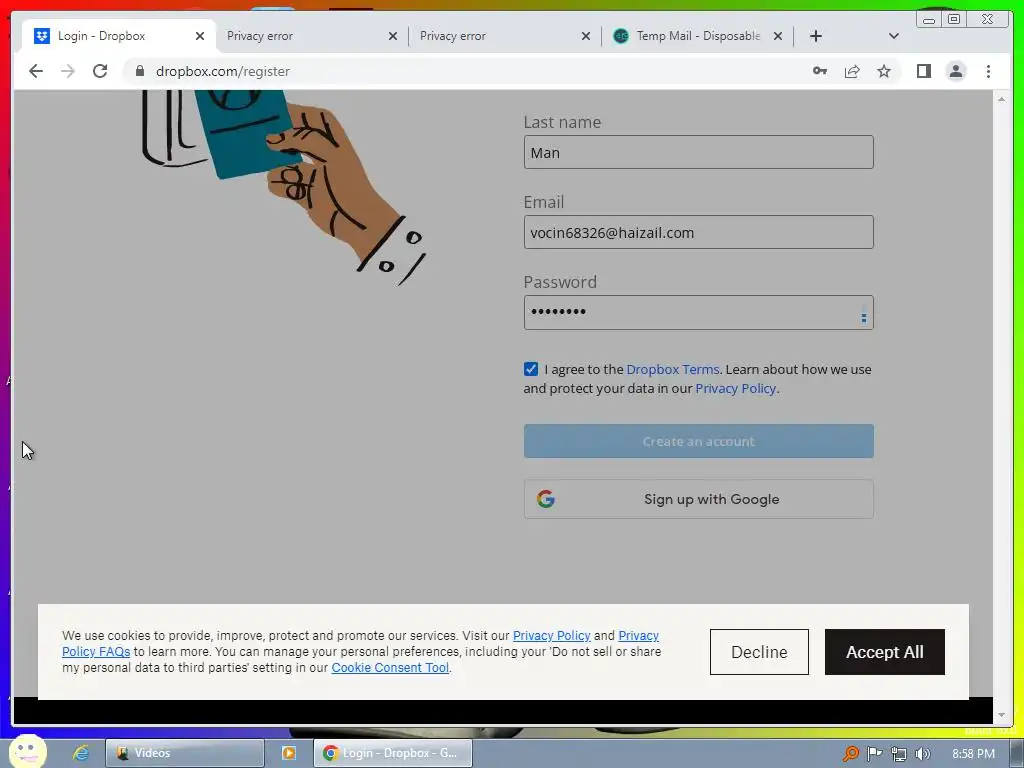
Task: Click page scrollbar up arrow
Action: click(1001, 99)
